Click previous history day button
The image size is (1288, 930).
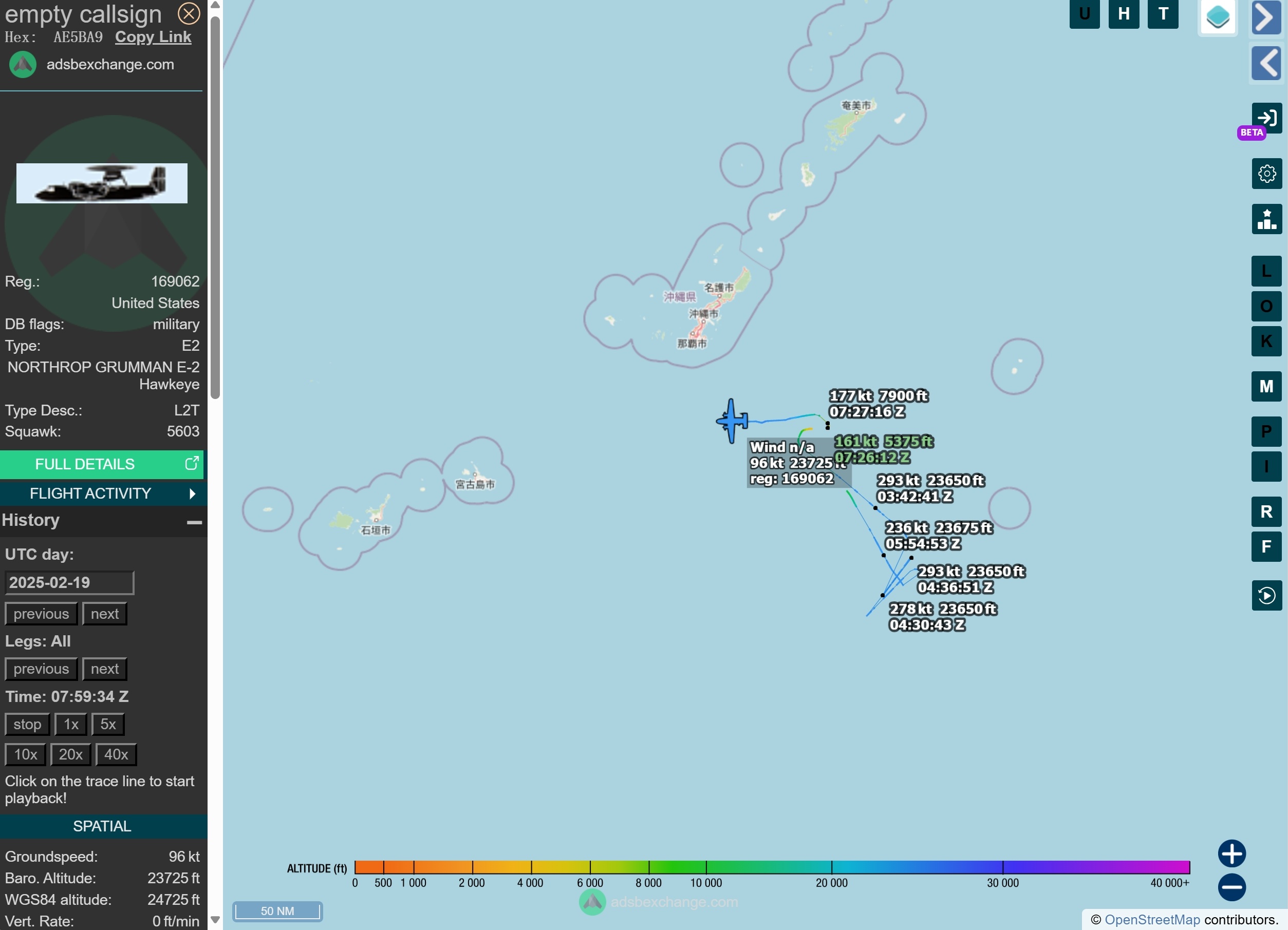40,613
